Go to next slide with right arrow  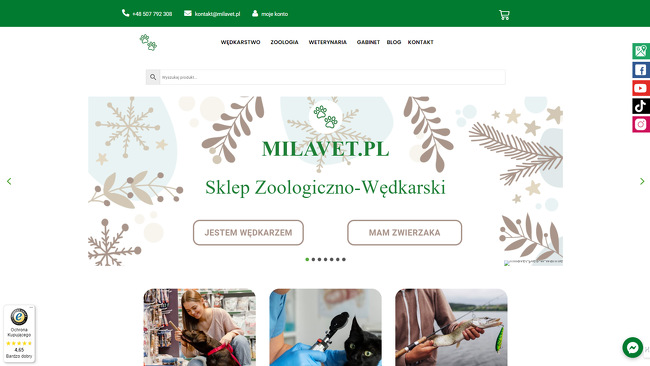click(x=642, y=181)
